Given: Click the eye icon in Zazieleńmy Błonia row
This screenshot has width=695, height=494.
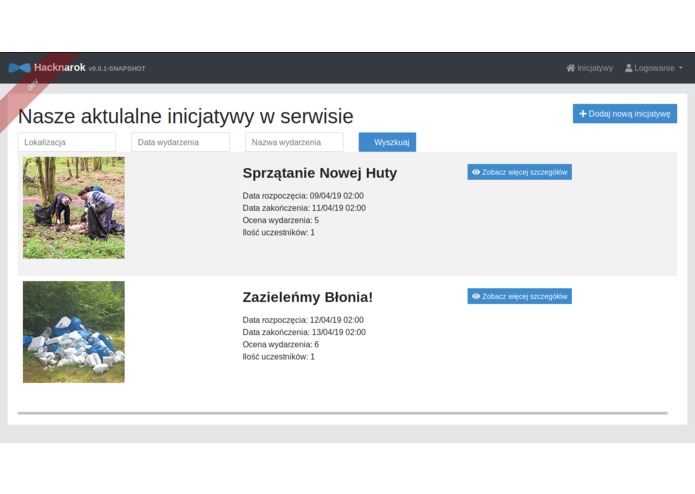Looking at the screenshot, I should (x=476, y=296).
